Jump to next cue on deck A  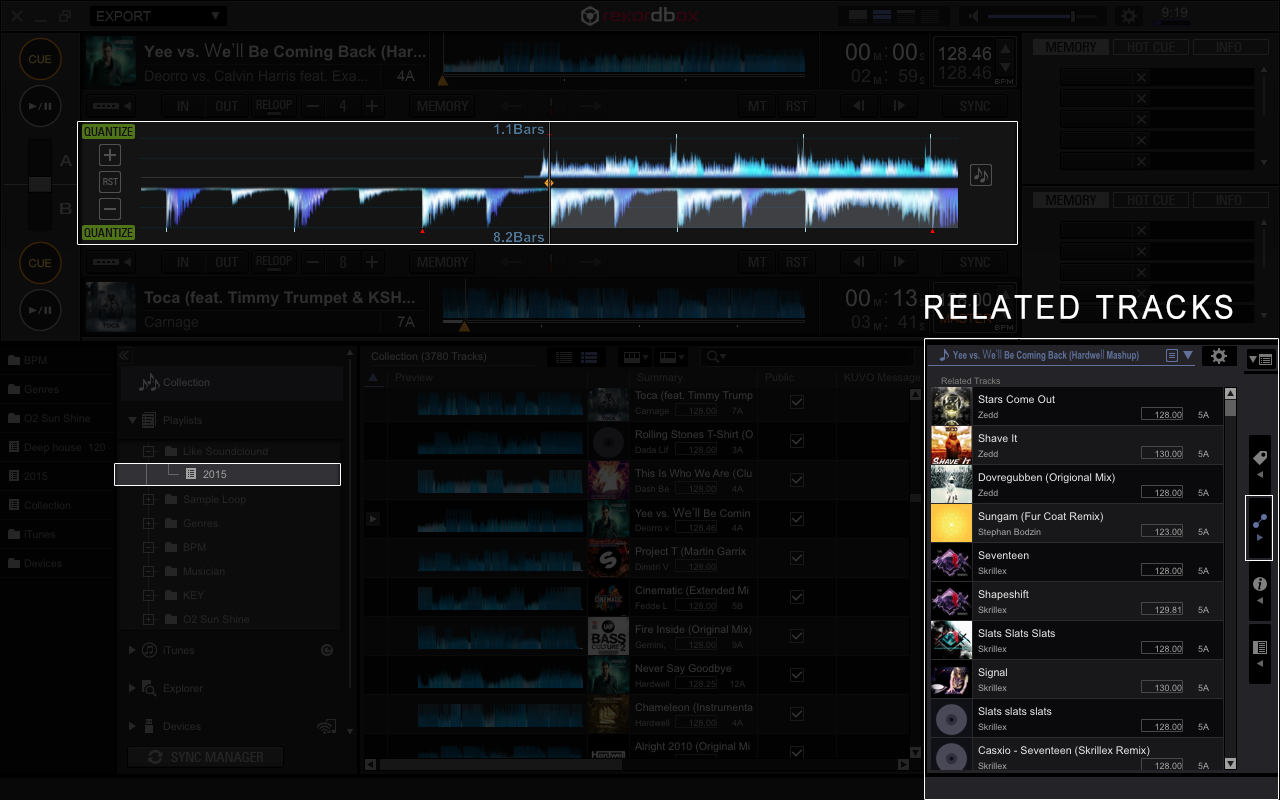[899, 106]
